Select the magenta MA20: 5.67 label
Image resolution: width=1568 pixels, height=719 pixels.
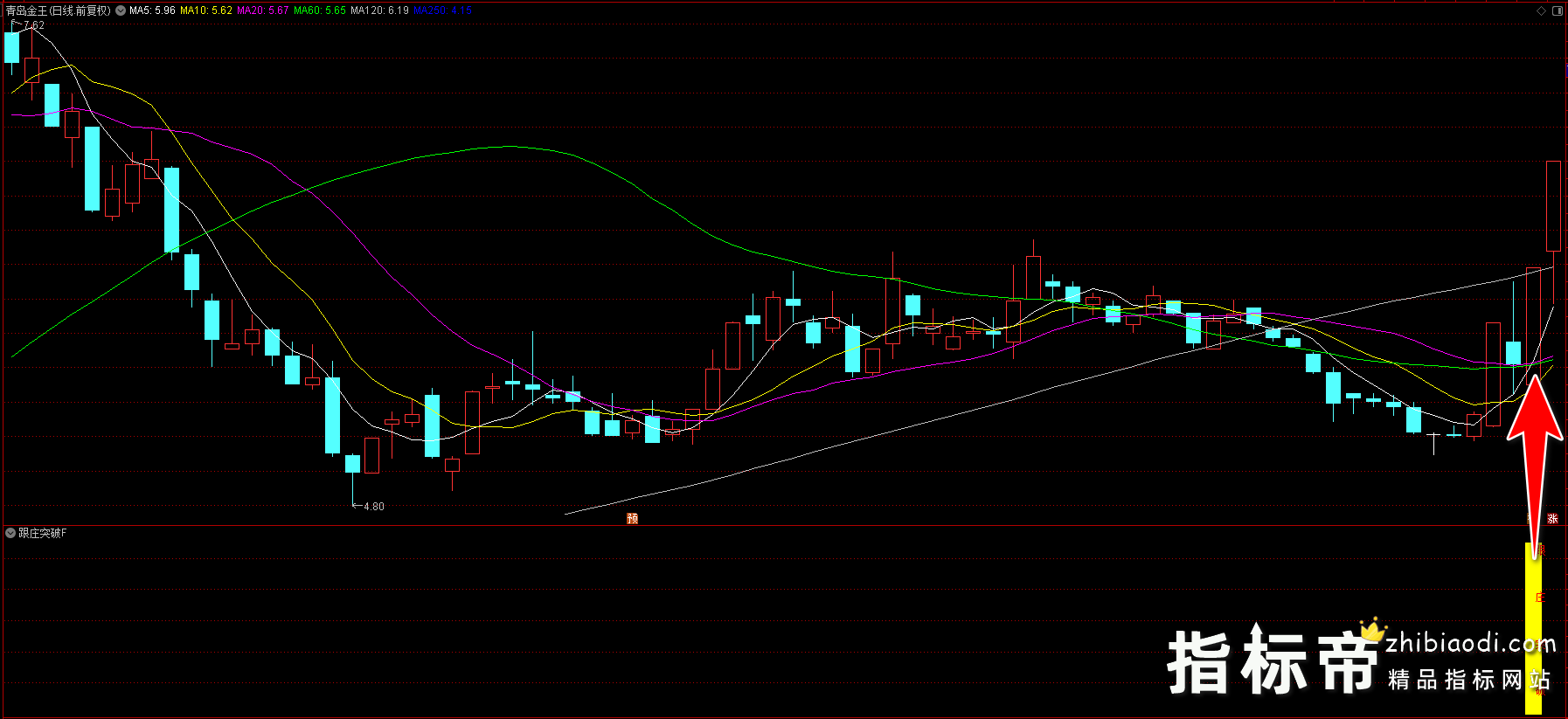tap(262, 10)
